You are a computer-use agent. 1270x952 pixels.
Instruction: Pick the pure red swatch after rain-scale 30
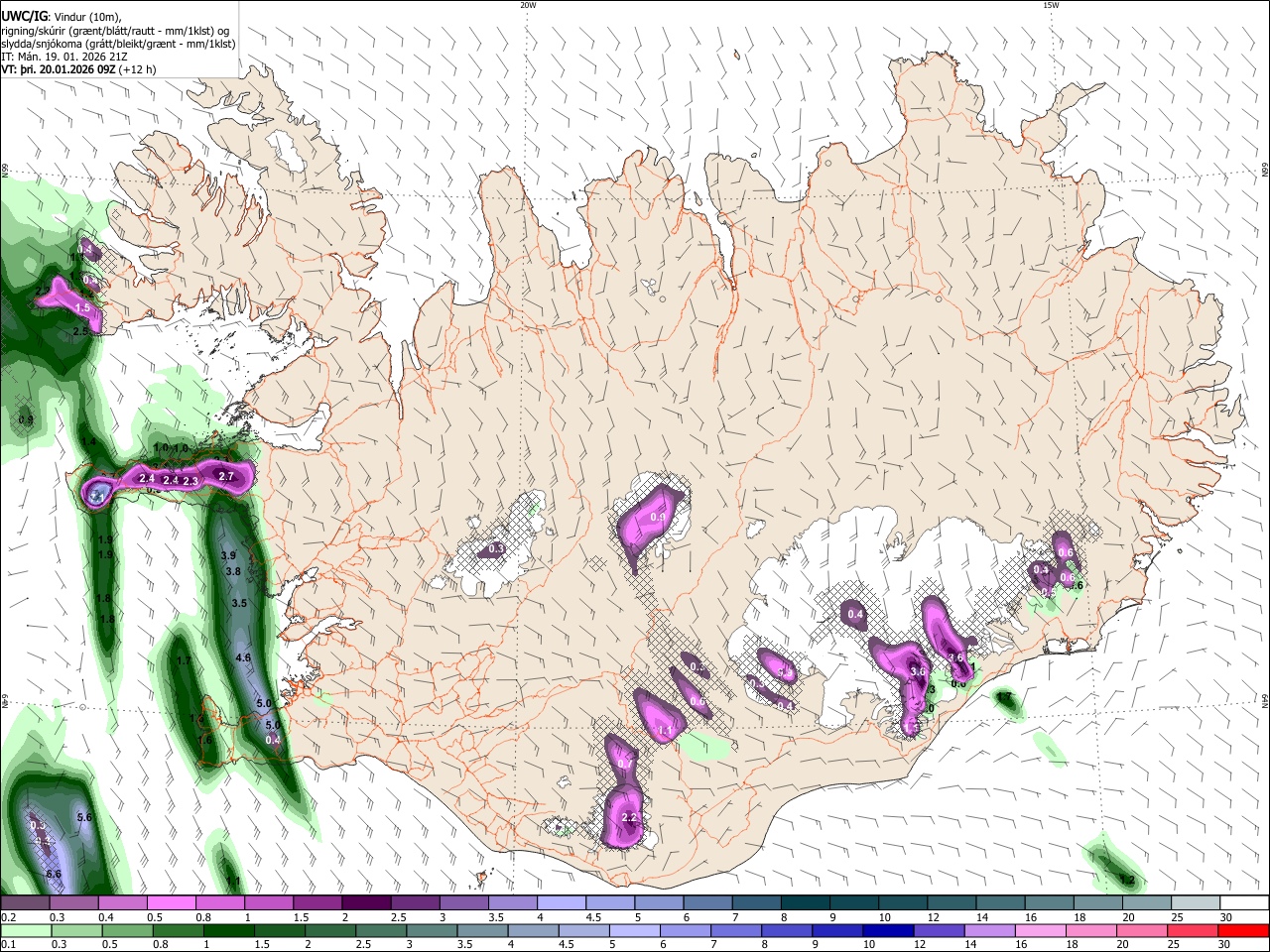(x=1244, y=931)
